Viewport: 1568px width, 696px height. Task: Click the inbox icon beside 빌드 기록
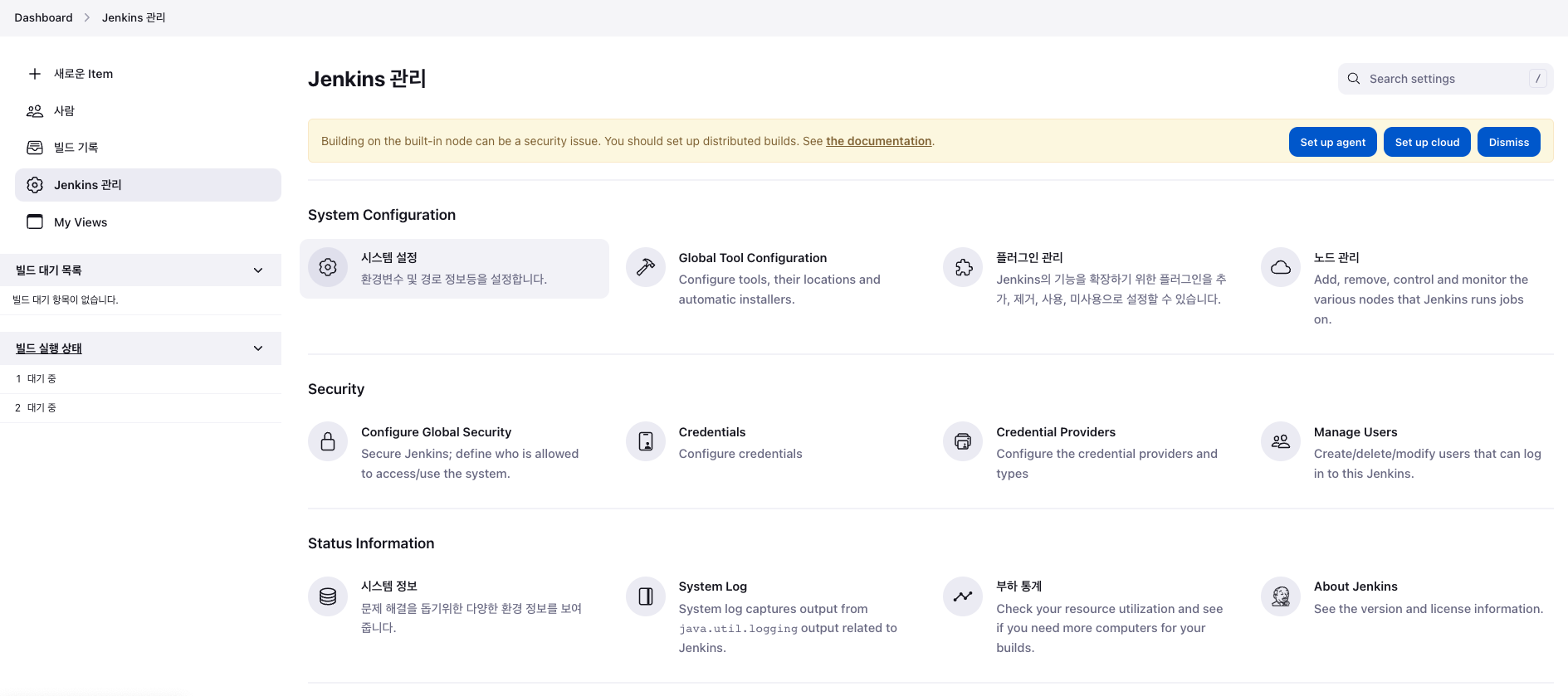click(x=35, y=148)
